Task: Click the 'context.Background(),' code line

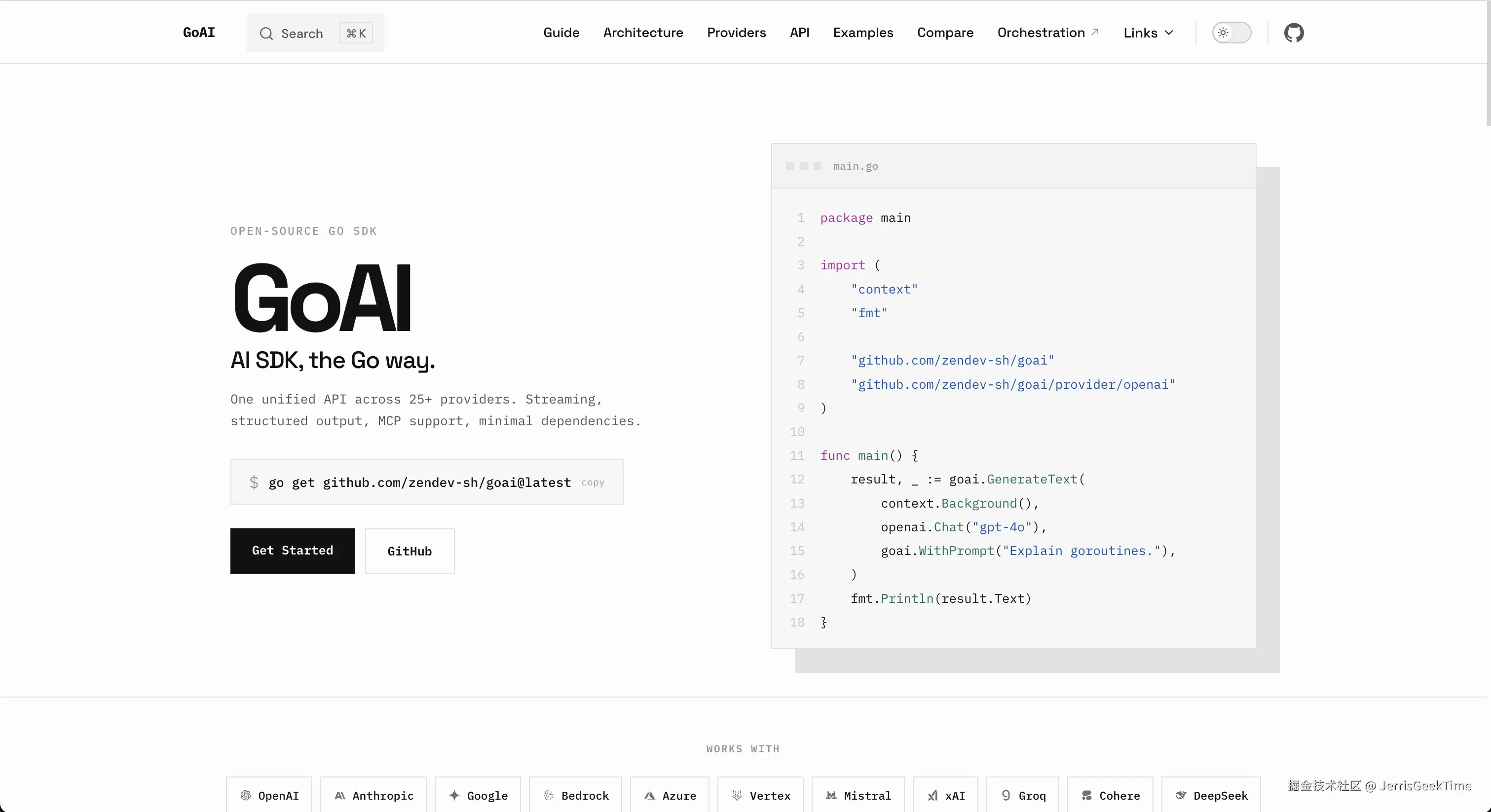Action: click(x=960, y=503)
